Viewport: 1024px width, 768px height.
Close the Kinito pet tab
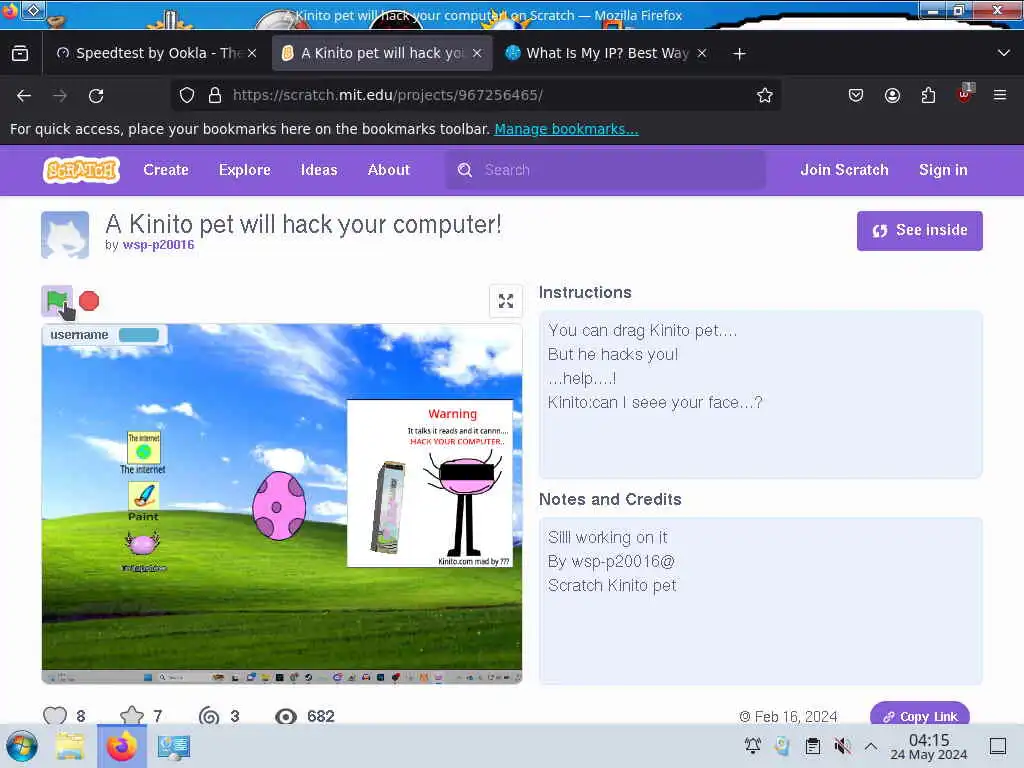click(x=477, y=54)
